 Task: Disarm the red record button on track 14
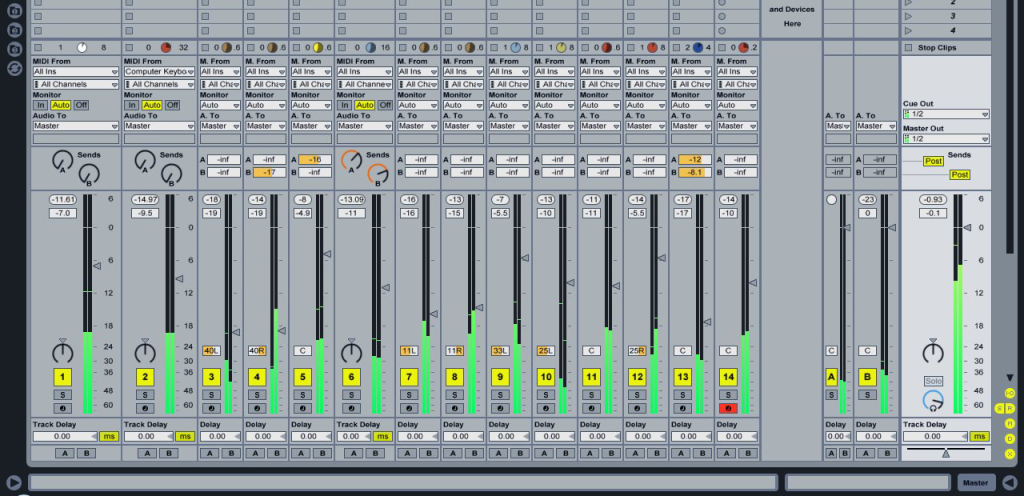tap(728, 409)
